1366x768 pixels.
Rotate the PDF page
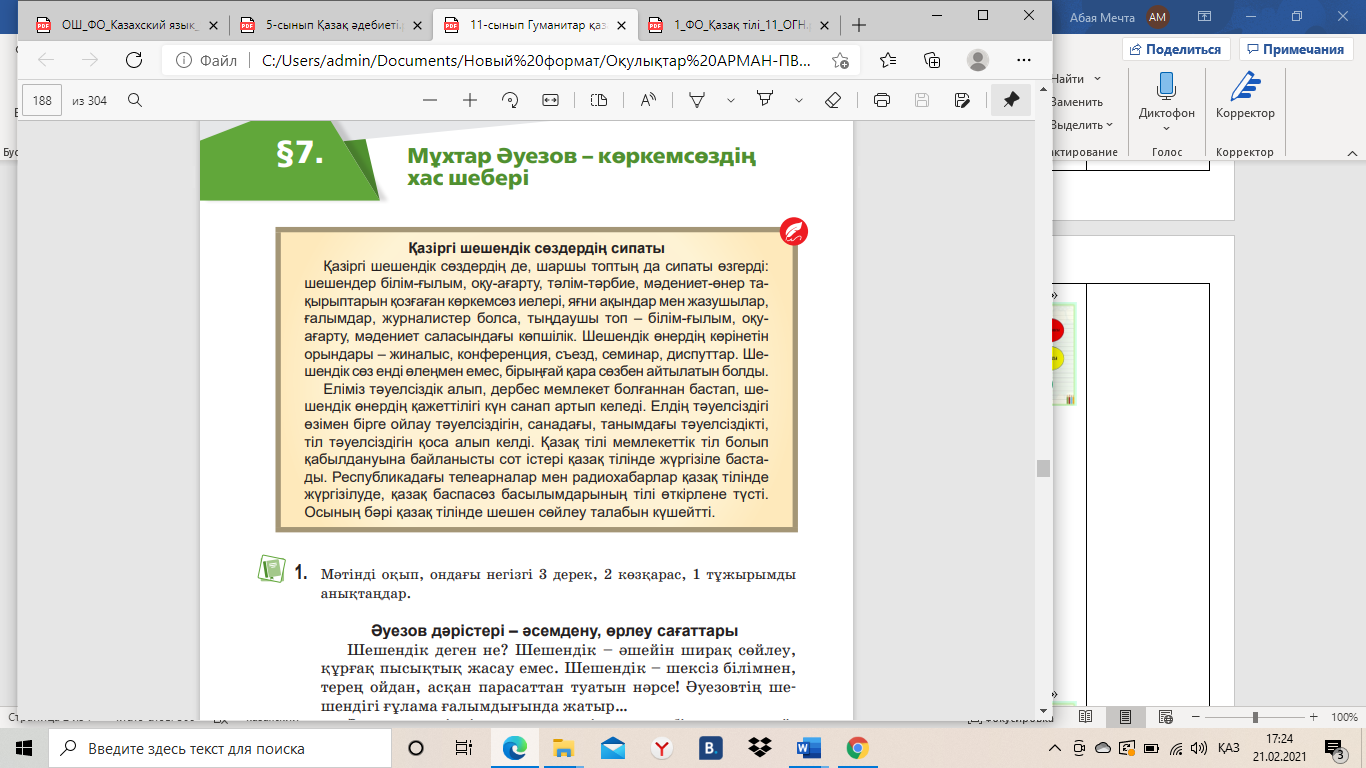(x=510, y=100)
